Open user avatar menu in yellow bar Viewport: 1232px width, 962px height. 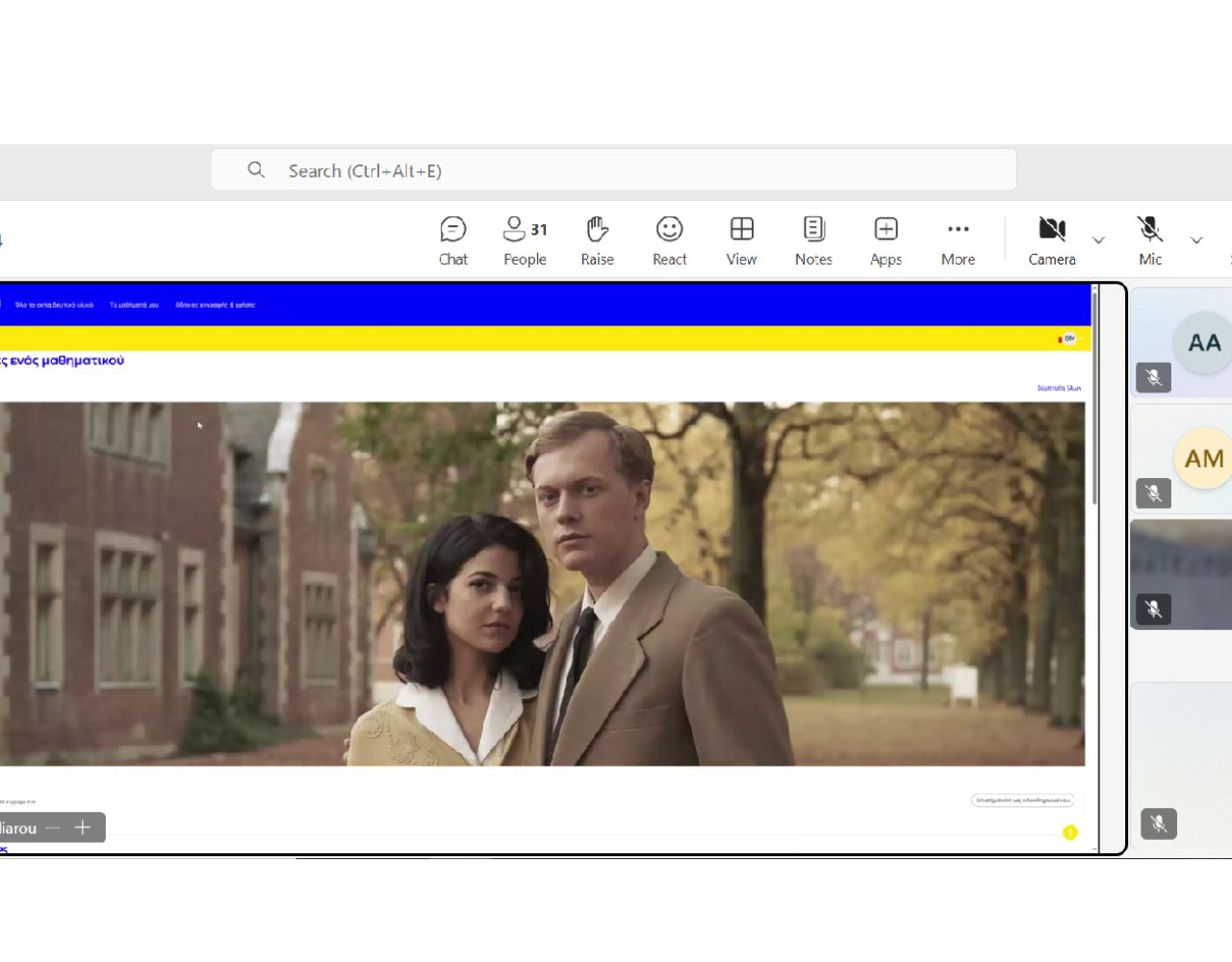[x=1068, y=339]
